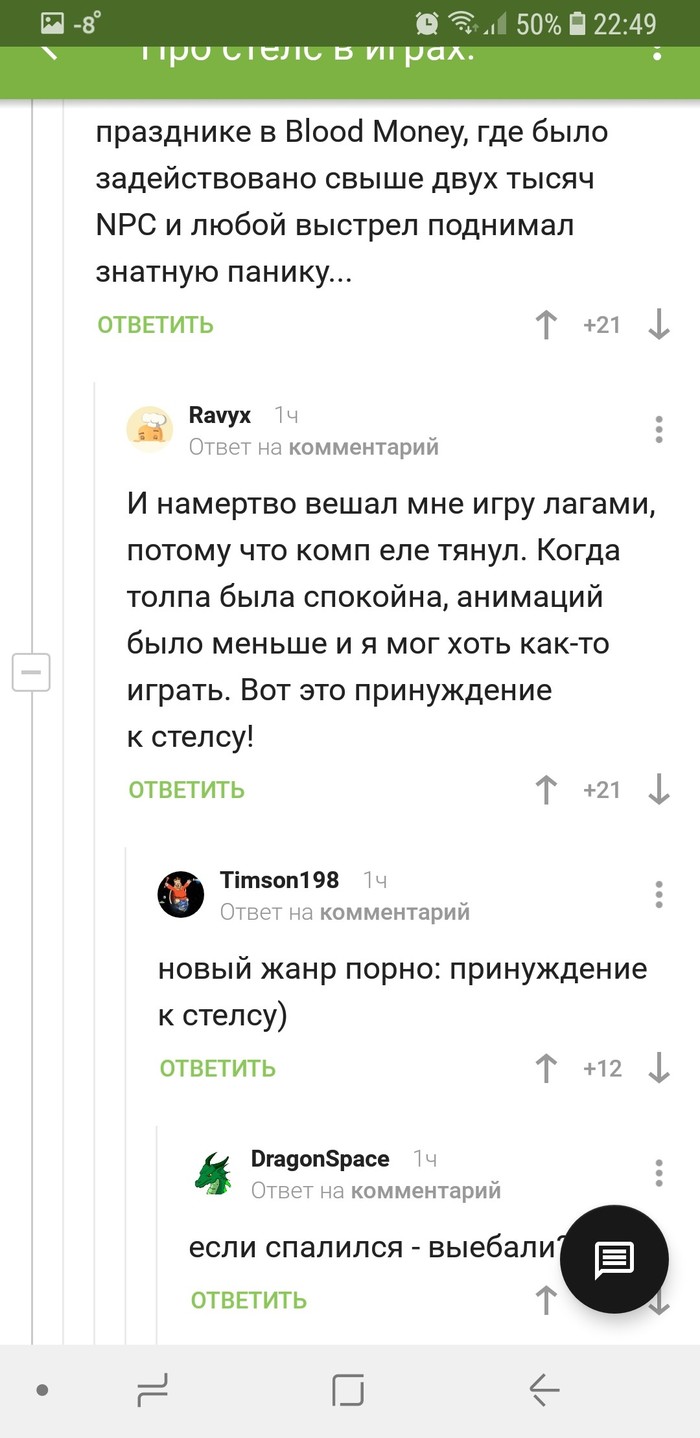Downvote Timson198's comment
Screen dimensions: 700x1438
[659, 1069]
